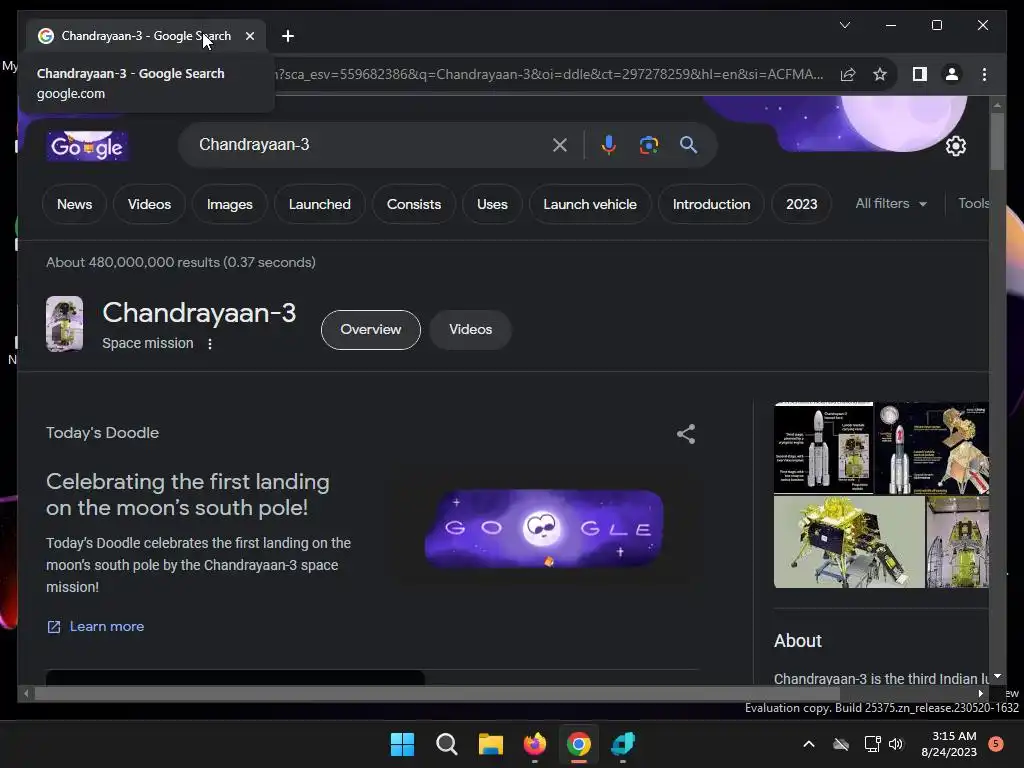The image size is (1024, 768).
Task: Open the rocket and lander illustration thumbnail
Action: pos(932,448)
